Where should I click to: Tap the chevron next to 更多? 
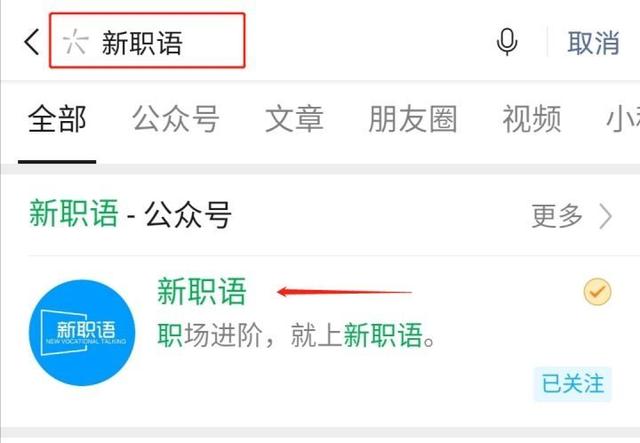pos(606,216)
